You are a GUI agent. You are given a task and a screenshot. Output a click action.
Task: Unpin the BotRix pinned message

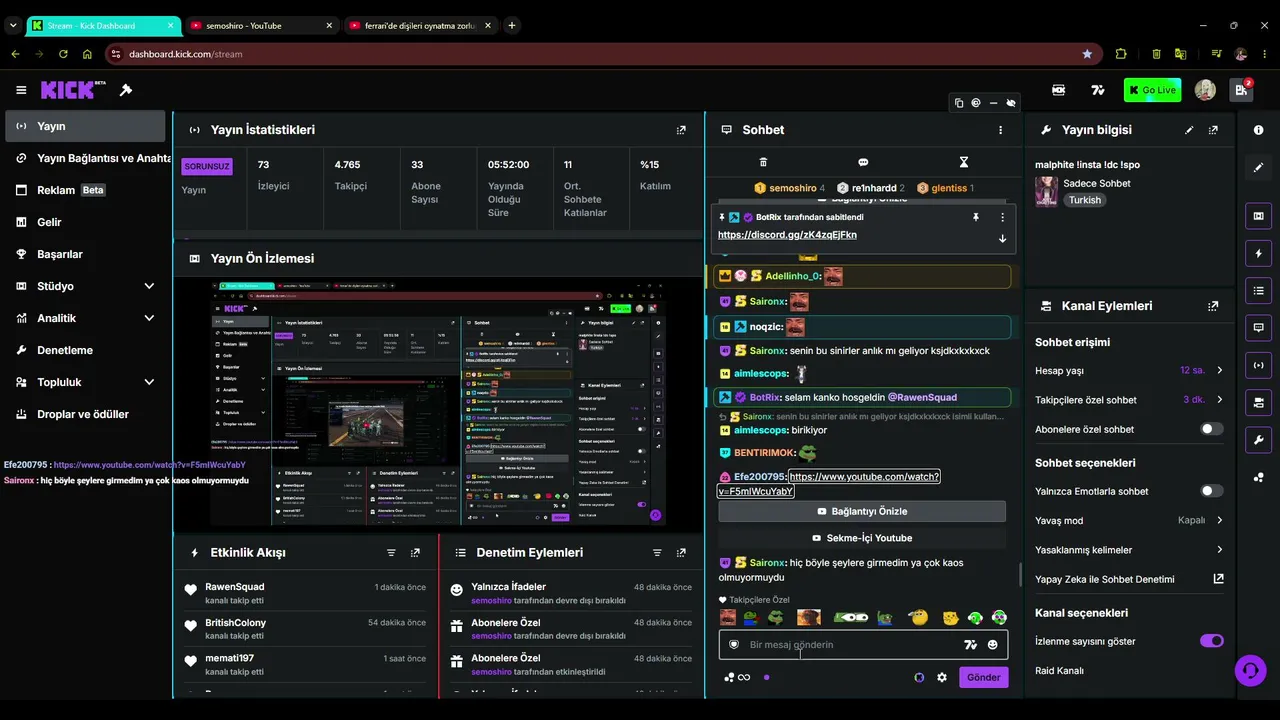tap(976, 217)
